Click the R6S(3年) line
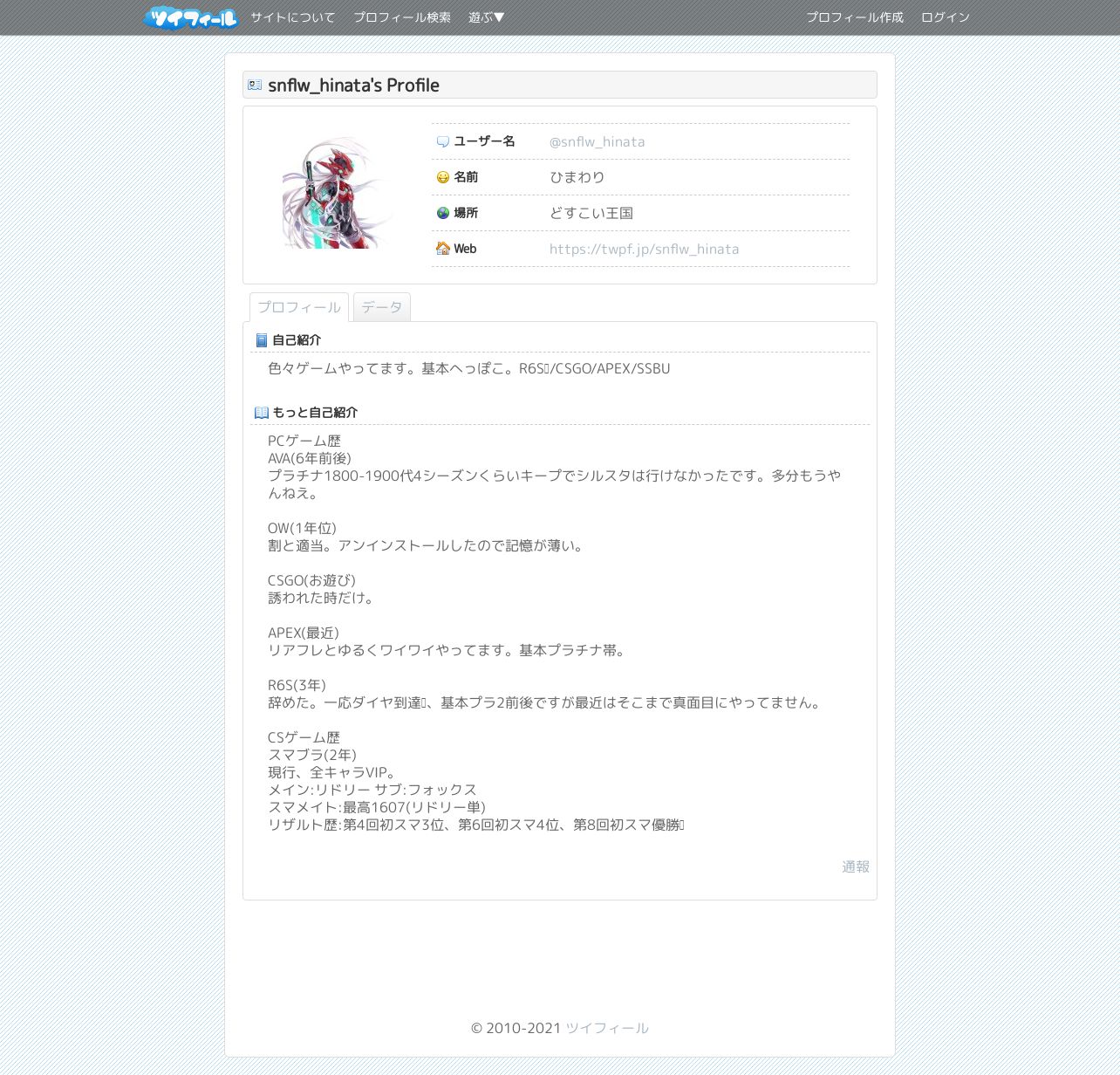The height and width of the screenshot is (1075, 1120). 297,685
